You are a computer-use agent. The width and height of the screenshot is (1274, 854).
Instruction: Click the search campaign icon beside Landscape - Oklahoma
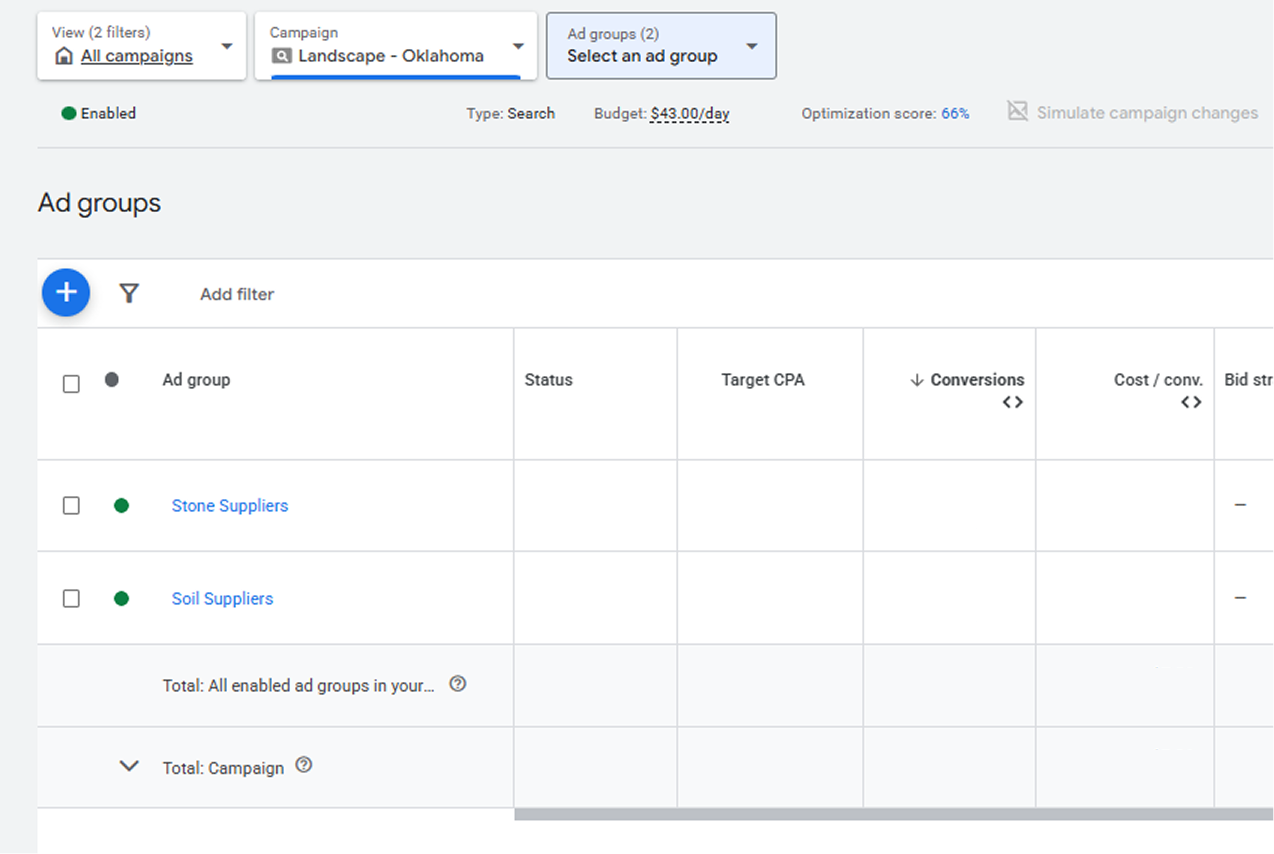coord(282,56)
